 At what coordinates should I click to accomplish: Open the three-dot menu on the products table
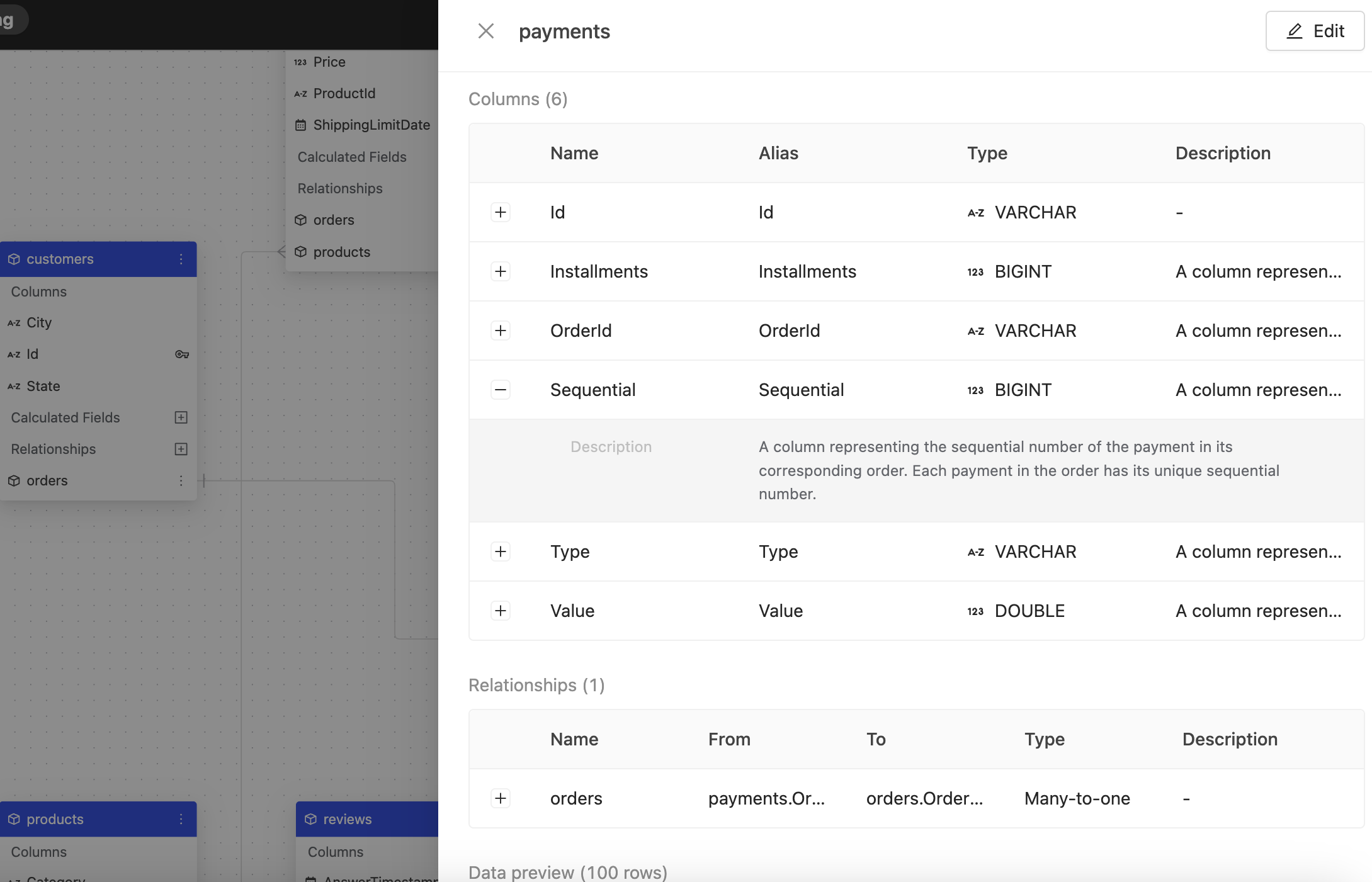point(181,818)
